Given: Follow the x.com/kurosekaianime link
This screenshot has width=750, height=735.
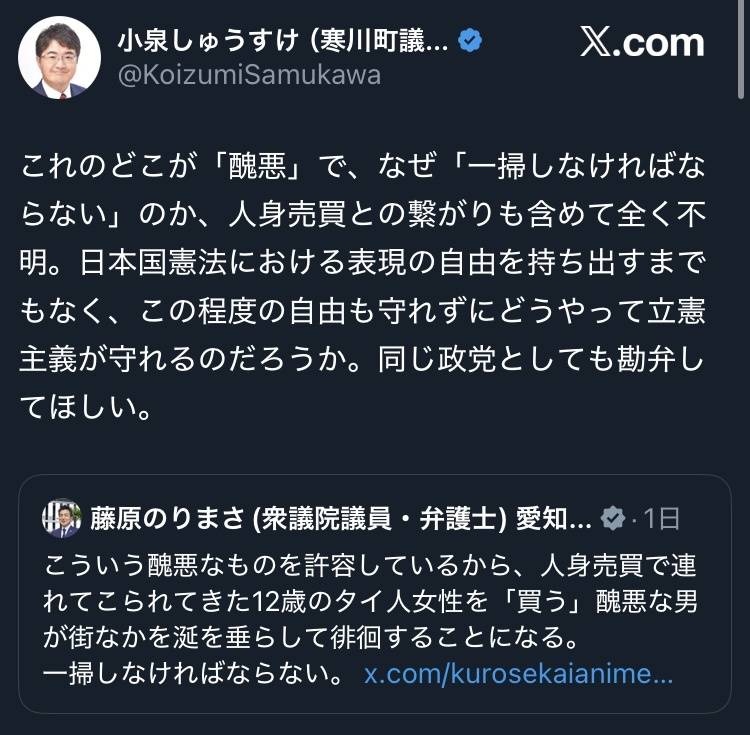Looking at the screenshot, I should [518, 673].
